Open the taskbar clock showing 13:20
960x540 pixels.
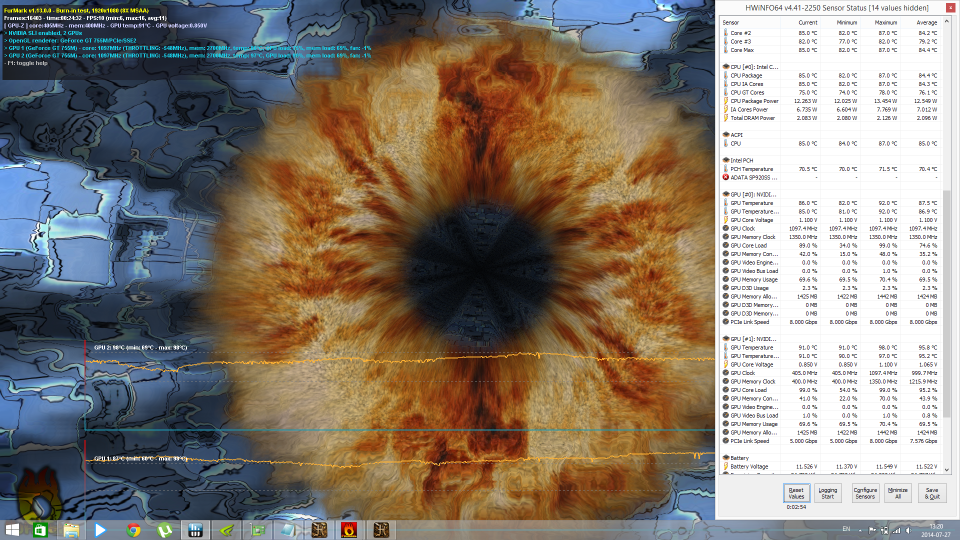coord(936,530)
